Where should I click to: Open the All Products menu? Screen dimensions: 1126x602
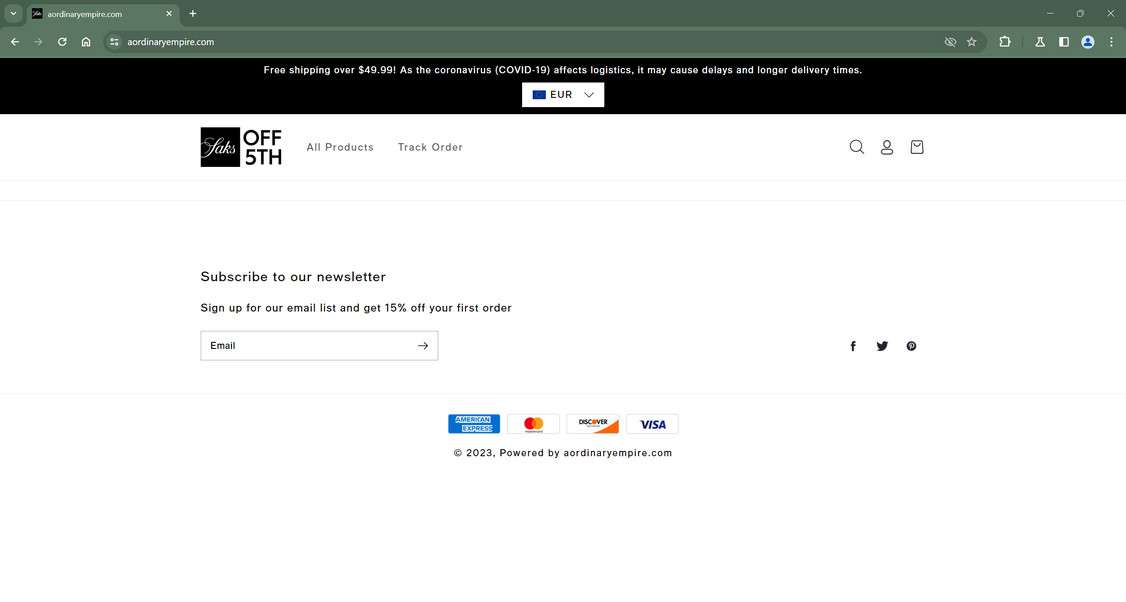(x=339, y=147)
